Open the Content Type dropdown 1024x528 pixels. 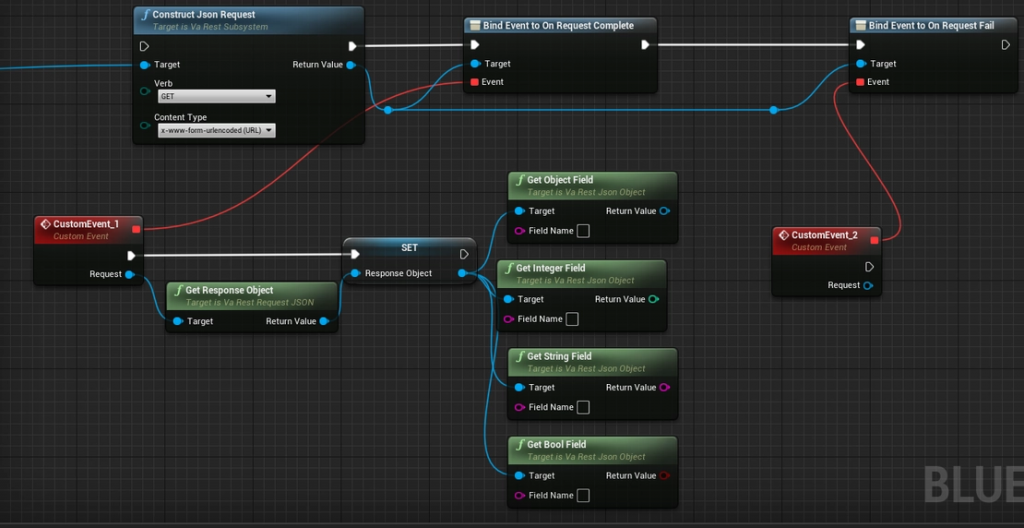(216, 130)
